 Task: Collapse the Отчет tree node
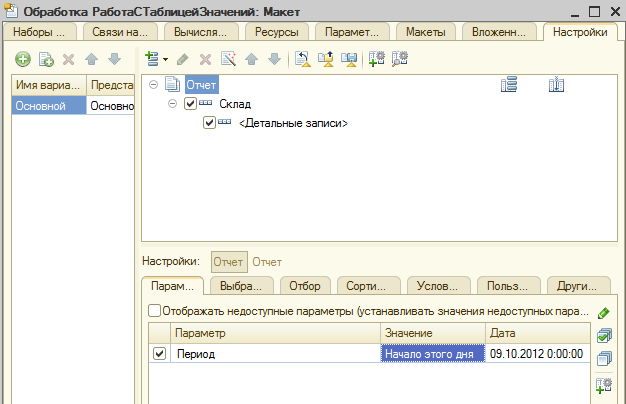[153, 85]
